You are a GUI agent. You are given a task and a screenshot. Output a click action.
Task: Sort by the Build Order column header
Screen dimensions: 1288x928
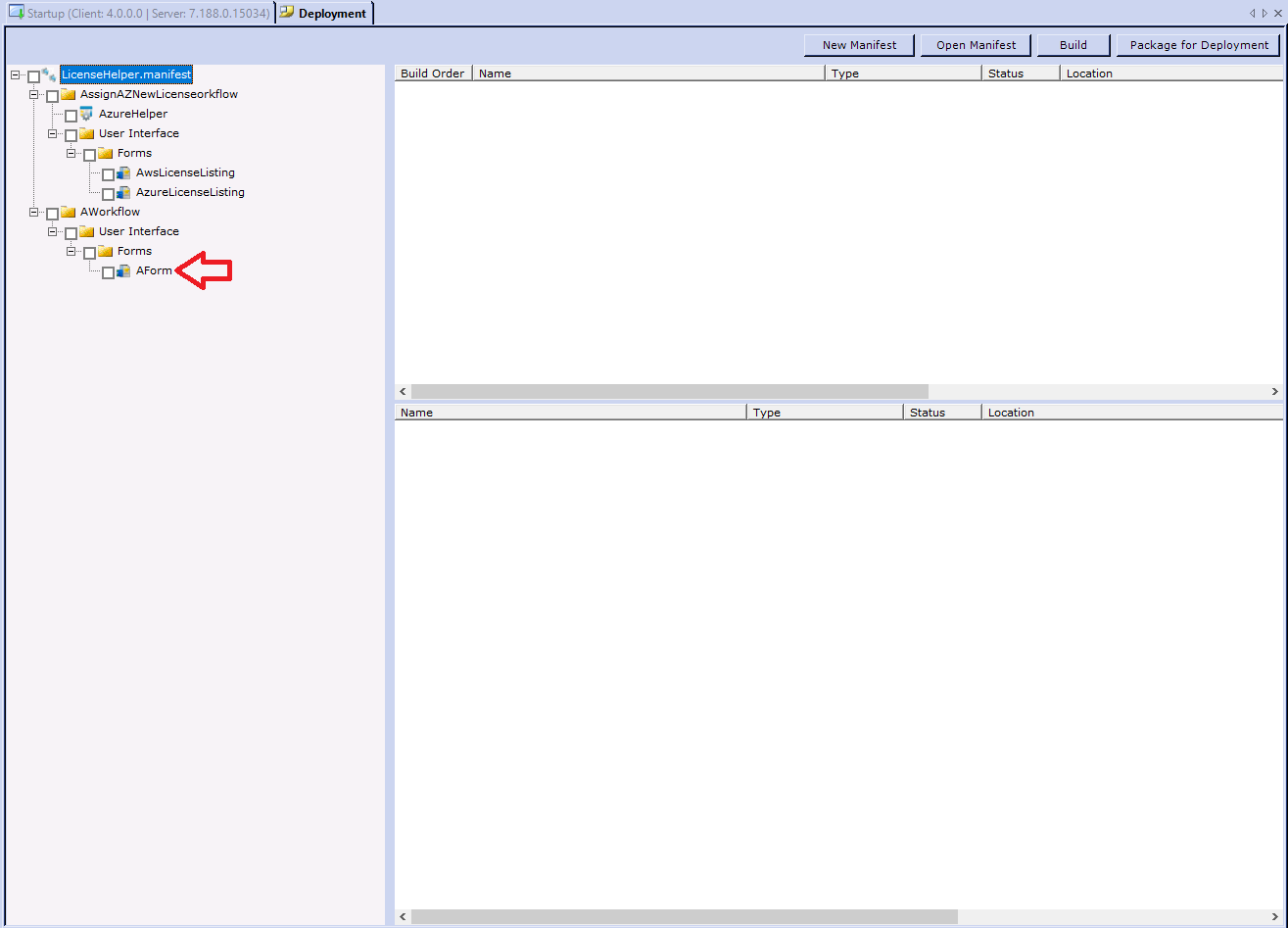click(433, 73)
